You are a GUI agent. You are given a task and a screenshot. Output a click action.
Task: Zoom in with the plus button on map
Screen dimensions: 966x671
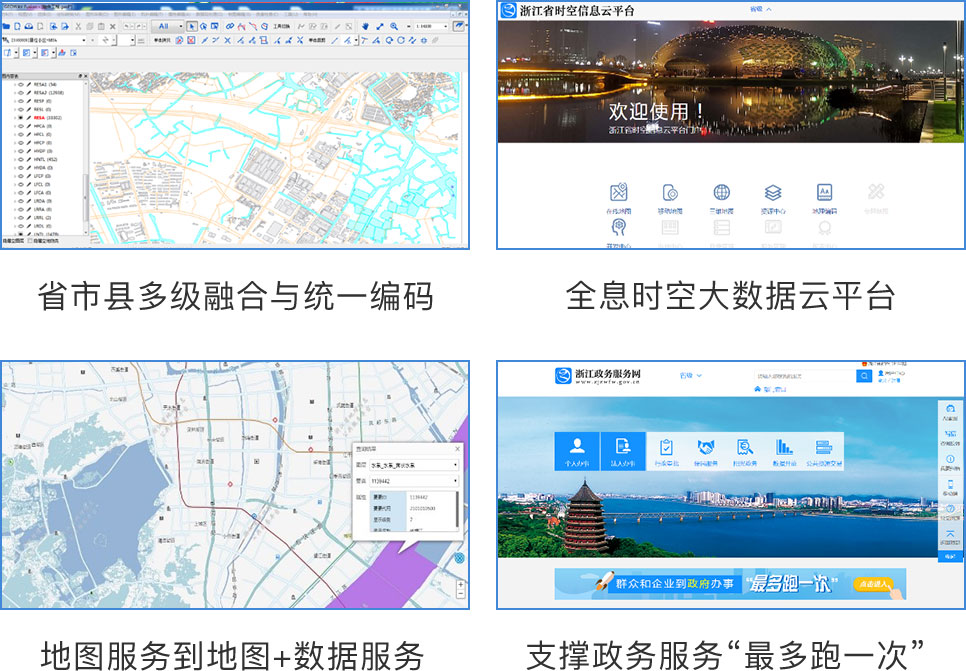click(461, 585)
